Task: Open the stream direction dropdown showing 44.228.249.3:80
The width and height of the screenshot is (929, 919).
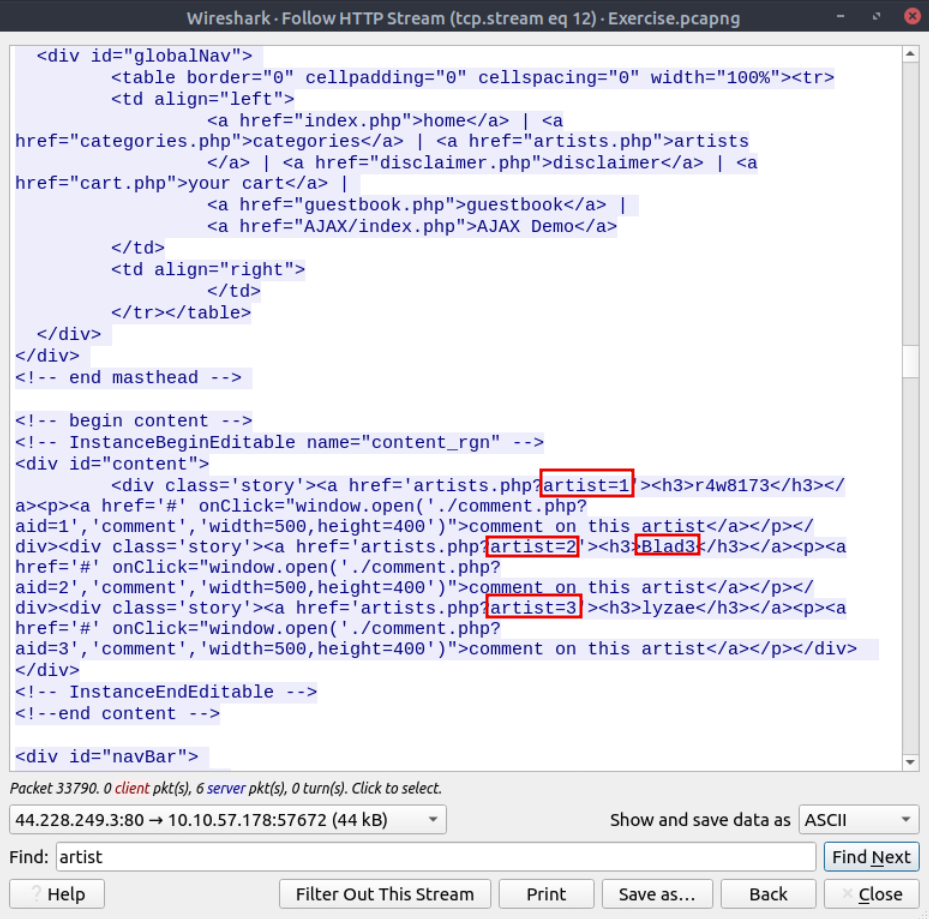Action: [x=227, y=820]
